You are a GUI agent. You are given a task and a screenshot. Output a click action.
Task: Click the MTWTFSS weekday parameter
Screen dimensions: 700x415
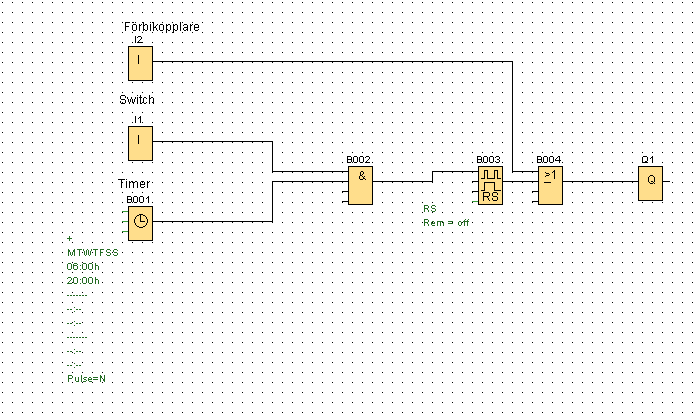click(93, 253)
